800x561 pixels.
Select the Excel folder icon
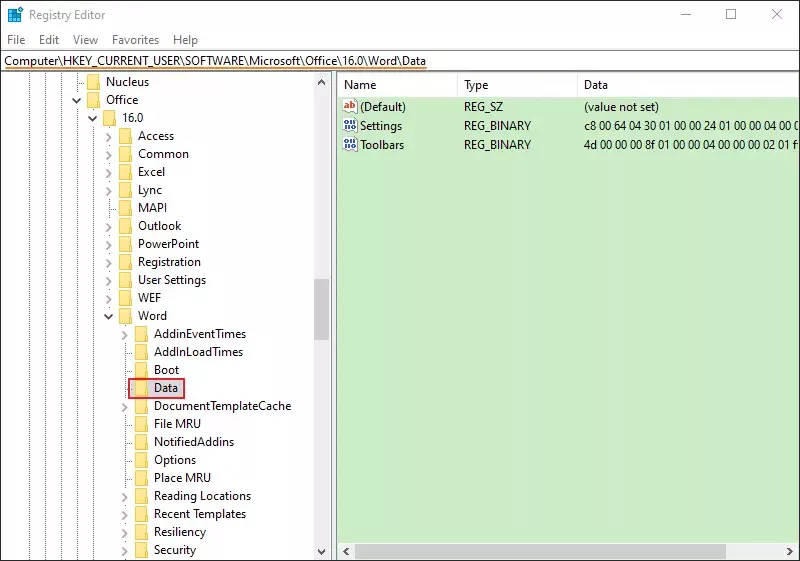[x=125, y=172]
